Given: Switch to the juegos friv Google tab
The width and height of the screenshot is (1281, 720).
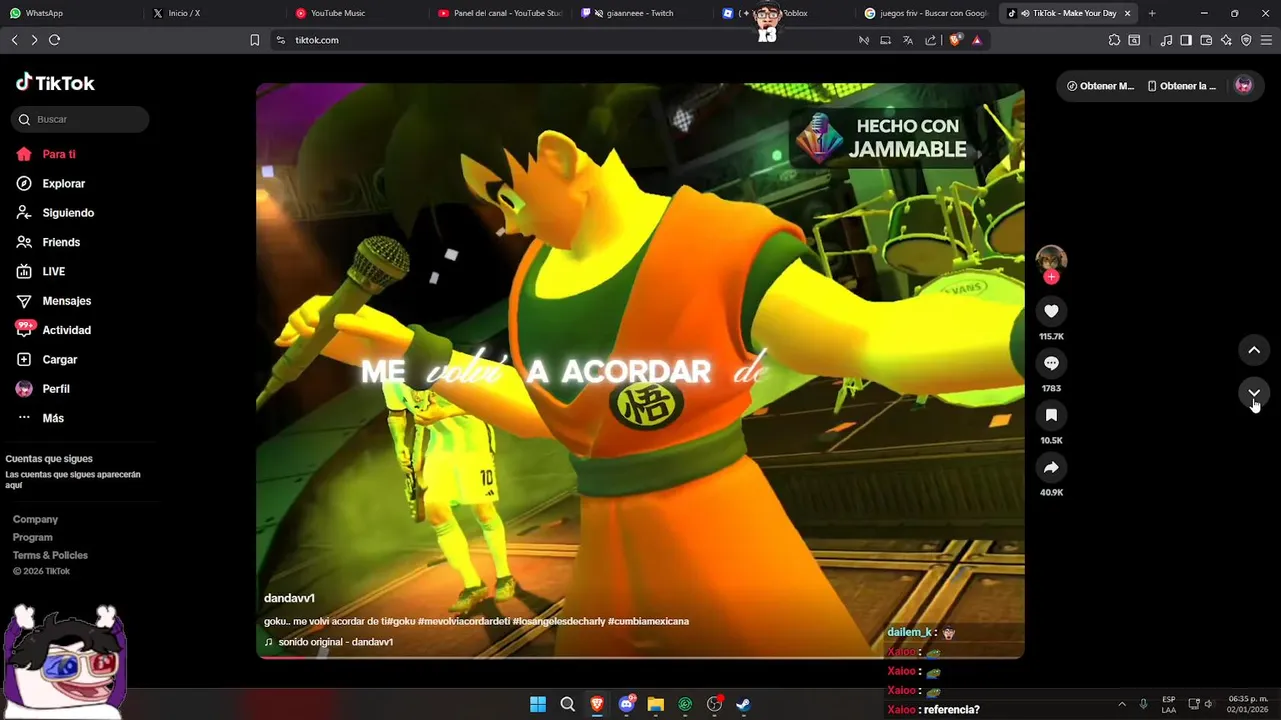Looking at the screenshot, I should 925,13.
